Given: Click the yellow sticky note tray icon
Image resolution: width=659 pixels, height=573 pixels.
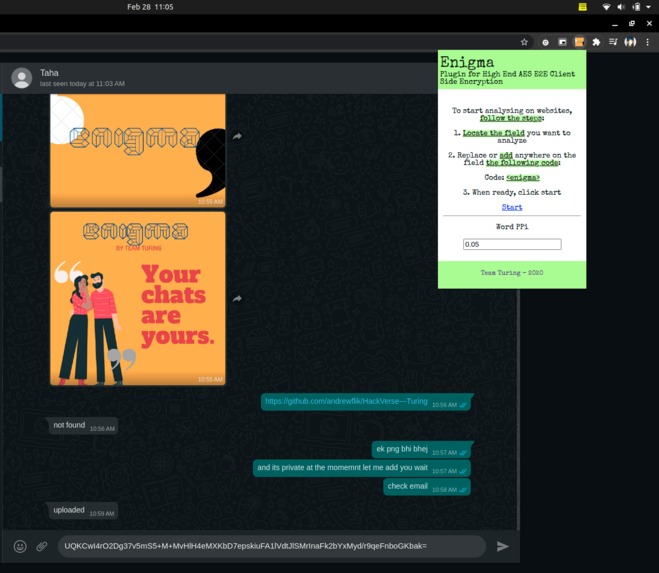Looking at the screenshot, I should [x=583, y=7].
